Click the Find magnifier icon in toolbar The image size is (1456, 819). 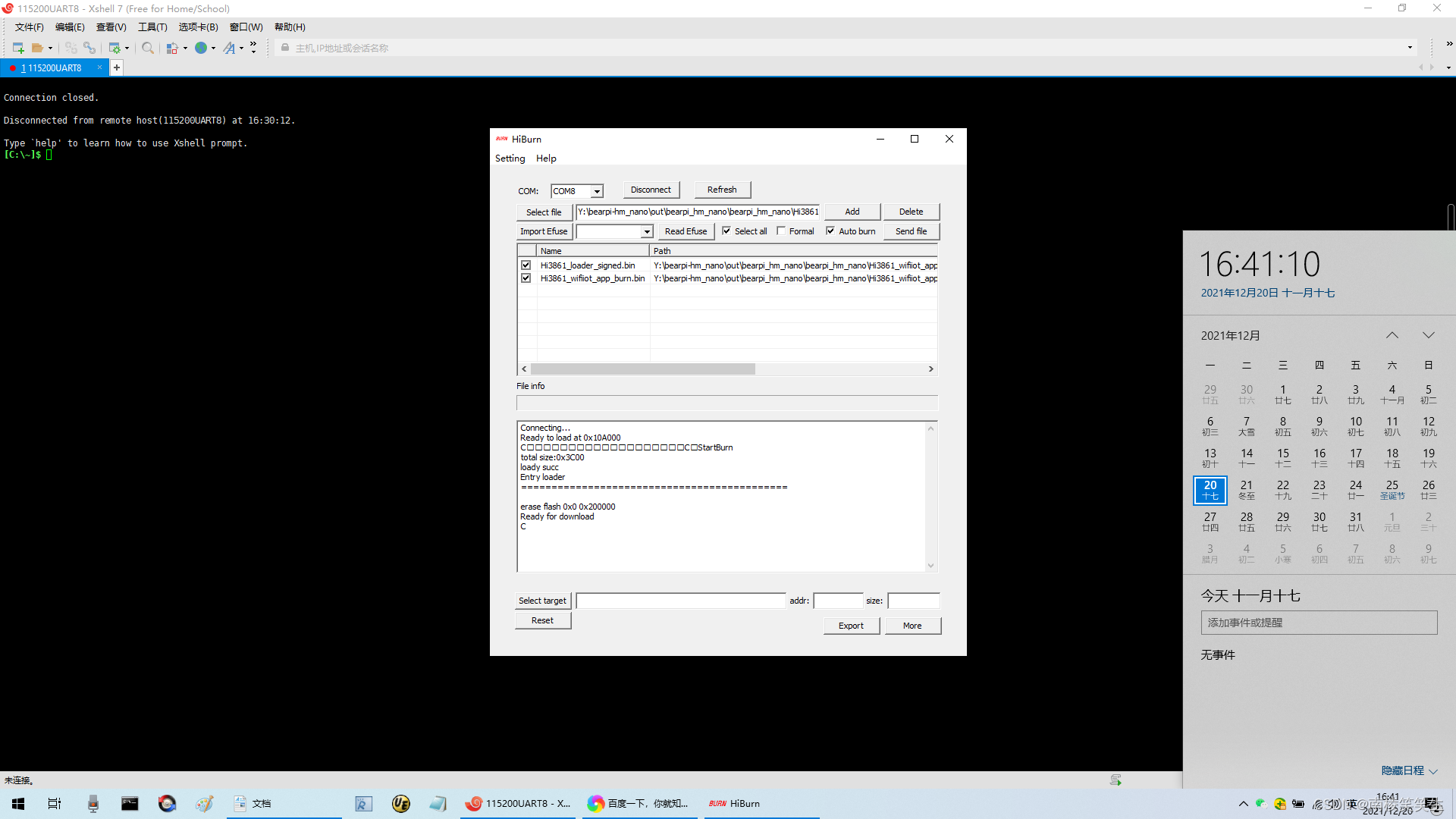[148, 48]
